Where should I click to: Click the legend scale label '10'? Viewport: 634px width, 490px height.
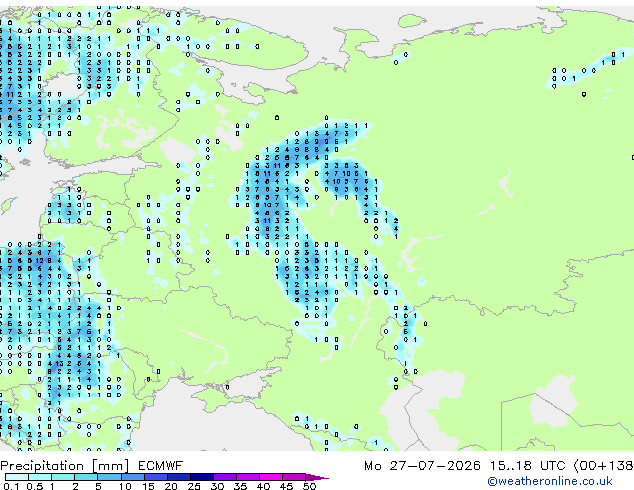[x=125, y=486]
